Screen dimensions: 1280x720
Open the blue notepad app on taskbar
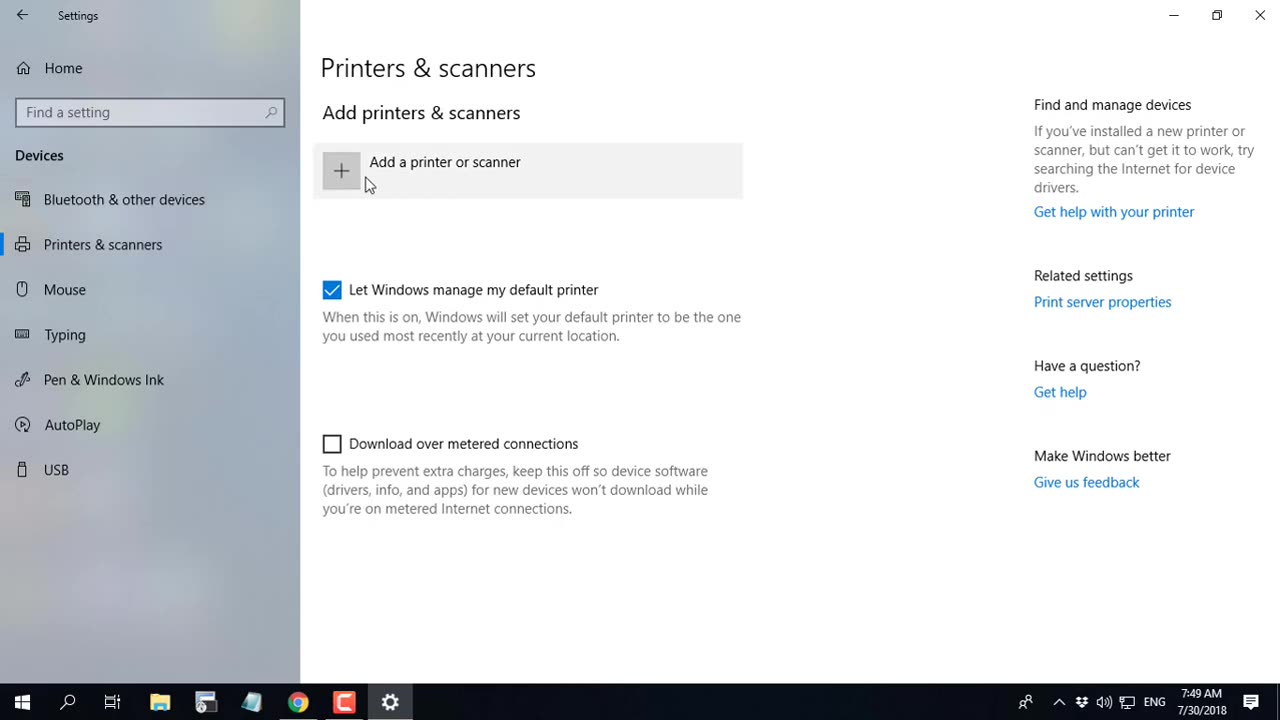[x=252, y=702]
